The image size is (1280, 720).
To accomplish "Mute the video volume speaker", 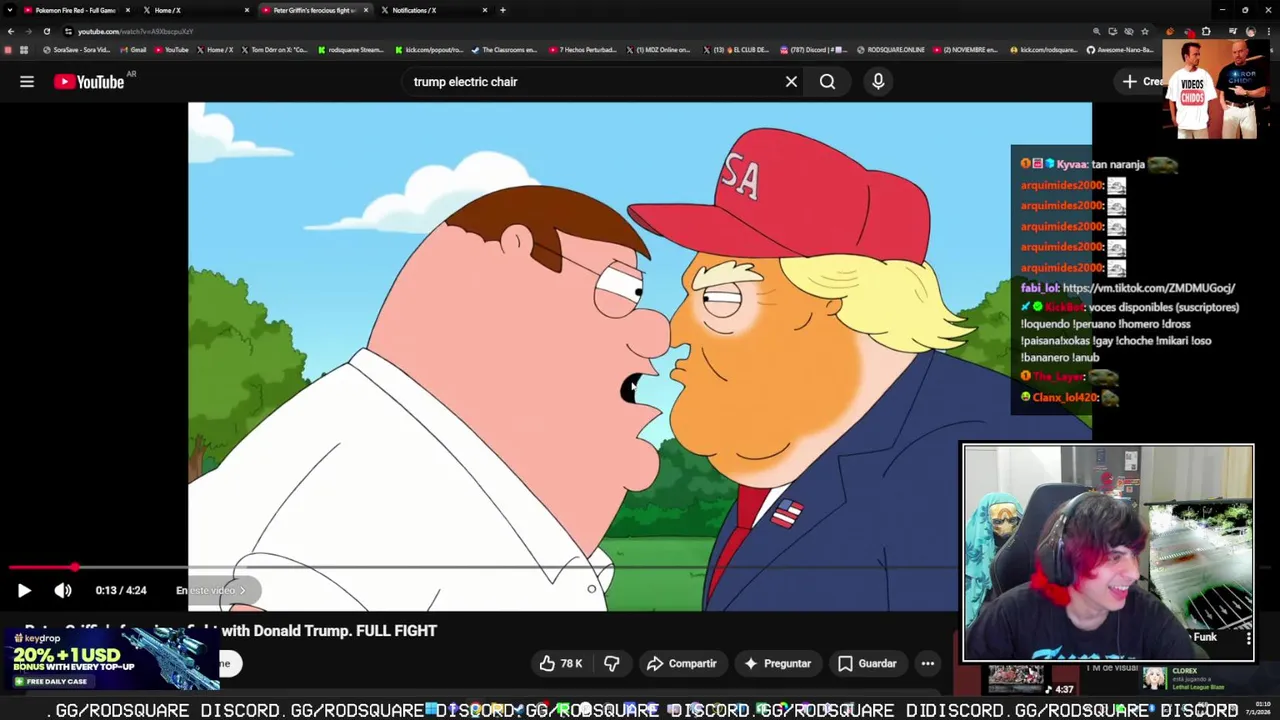I will [x=63, y=591].
